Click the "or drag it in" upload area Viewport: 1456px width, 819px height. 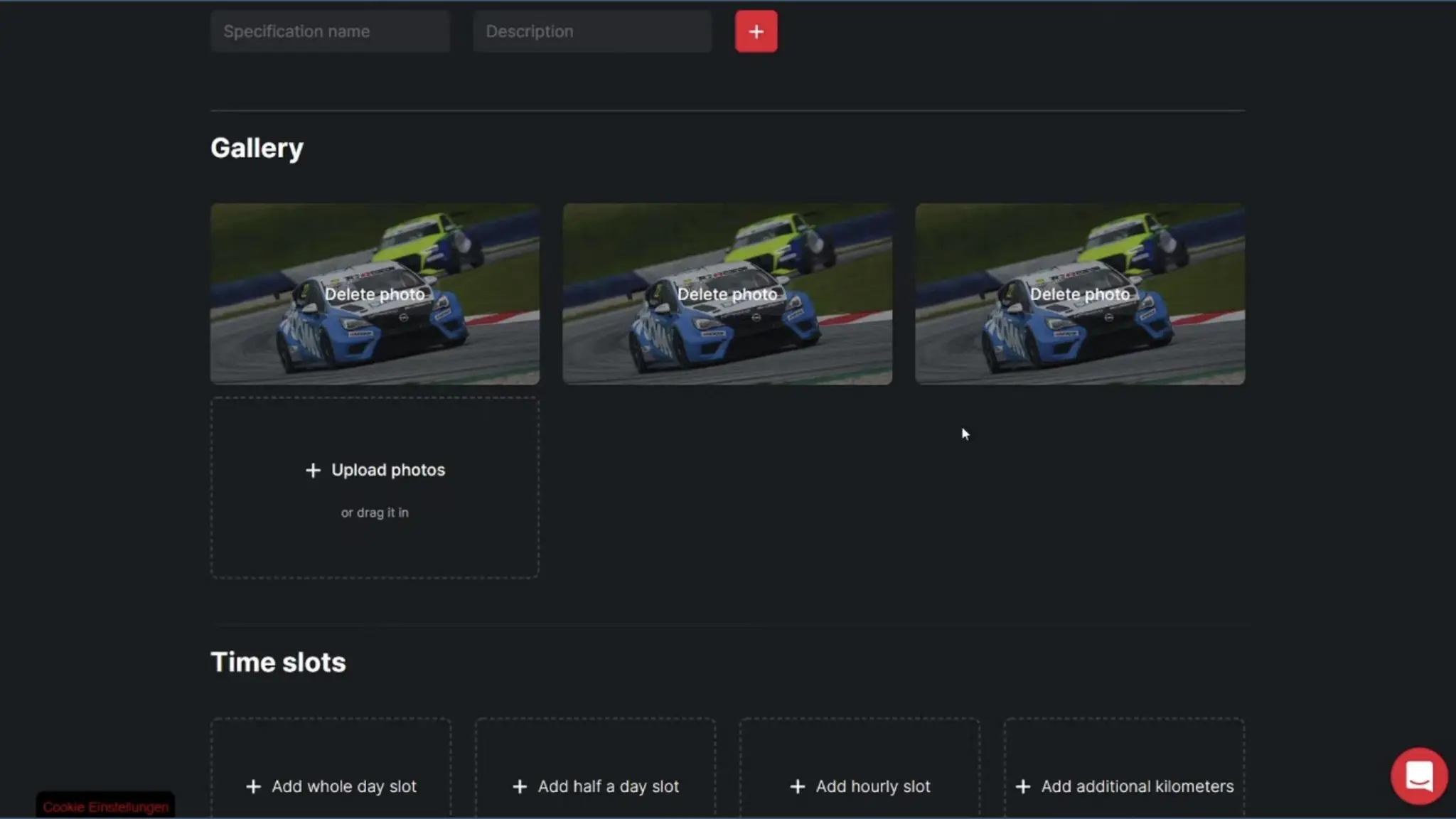(375, 513)
